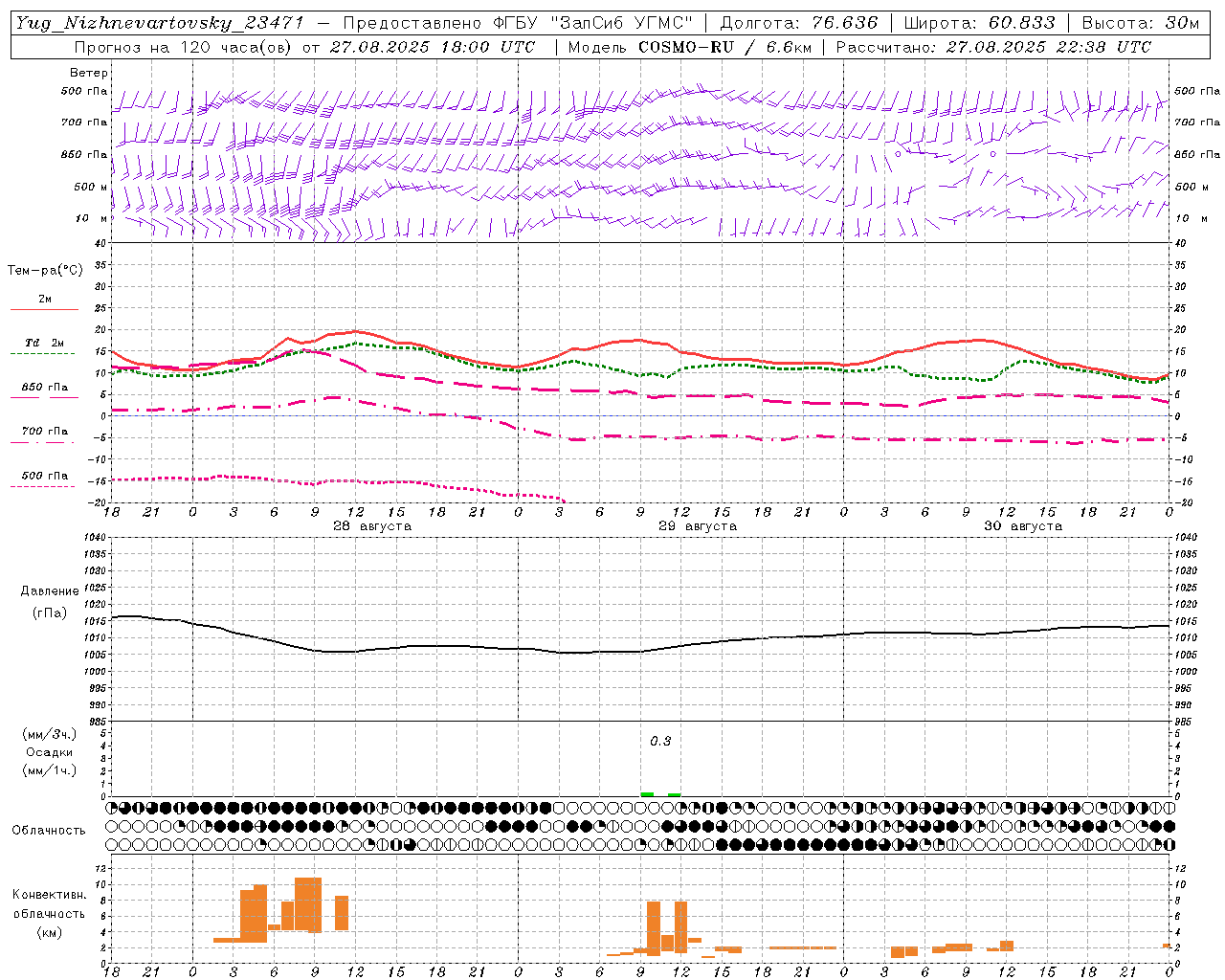Viewport: 1225px width, 980px height.
Task: Click the (гПа) unit under Давление
Action: 50,613
